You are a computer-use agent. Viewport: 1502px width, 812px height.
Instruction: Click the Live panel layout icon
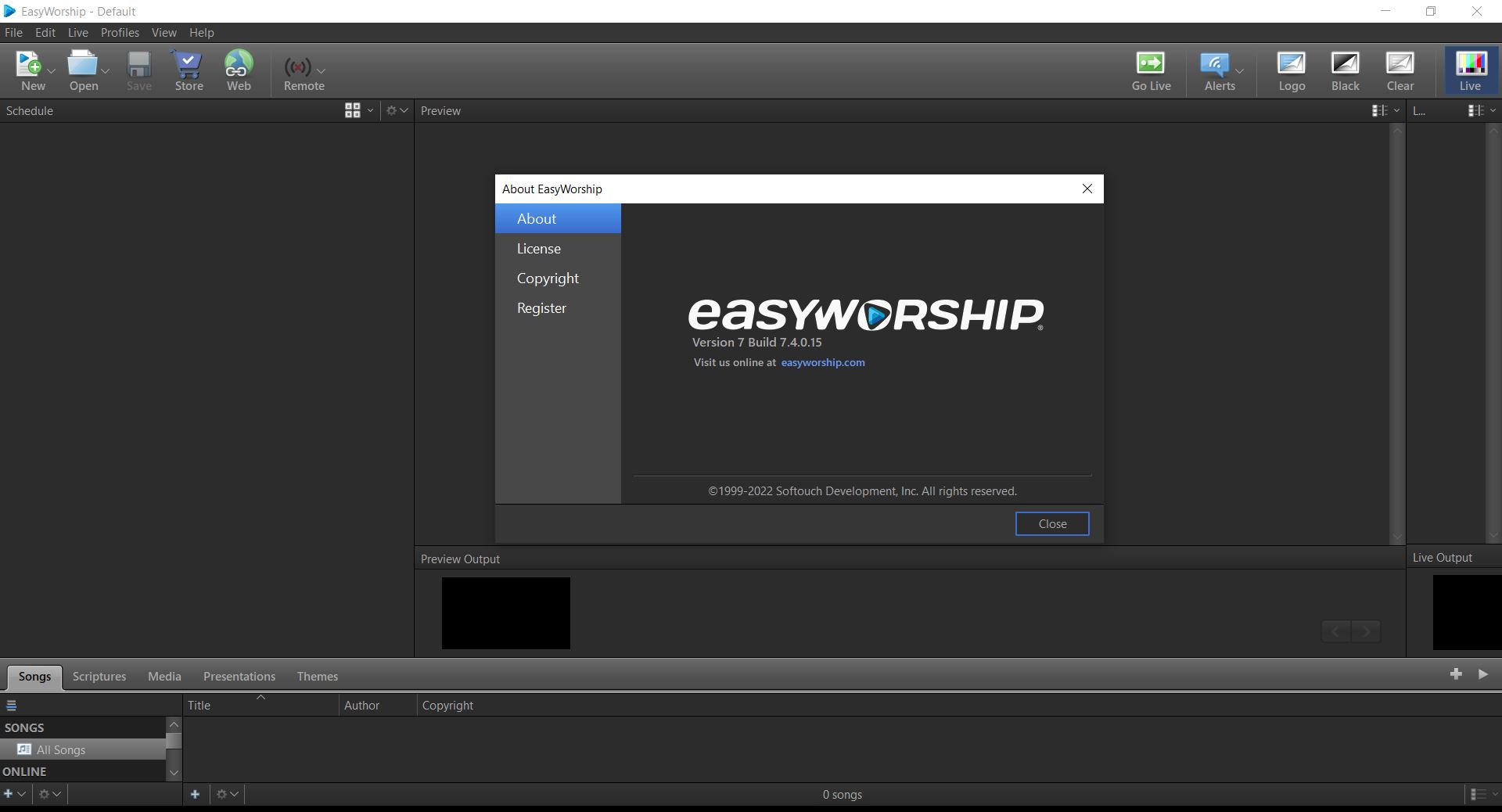coord(1475,111)
